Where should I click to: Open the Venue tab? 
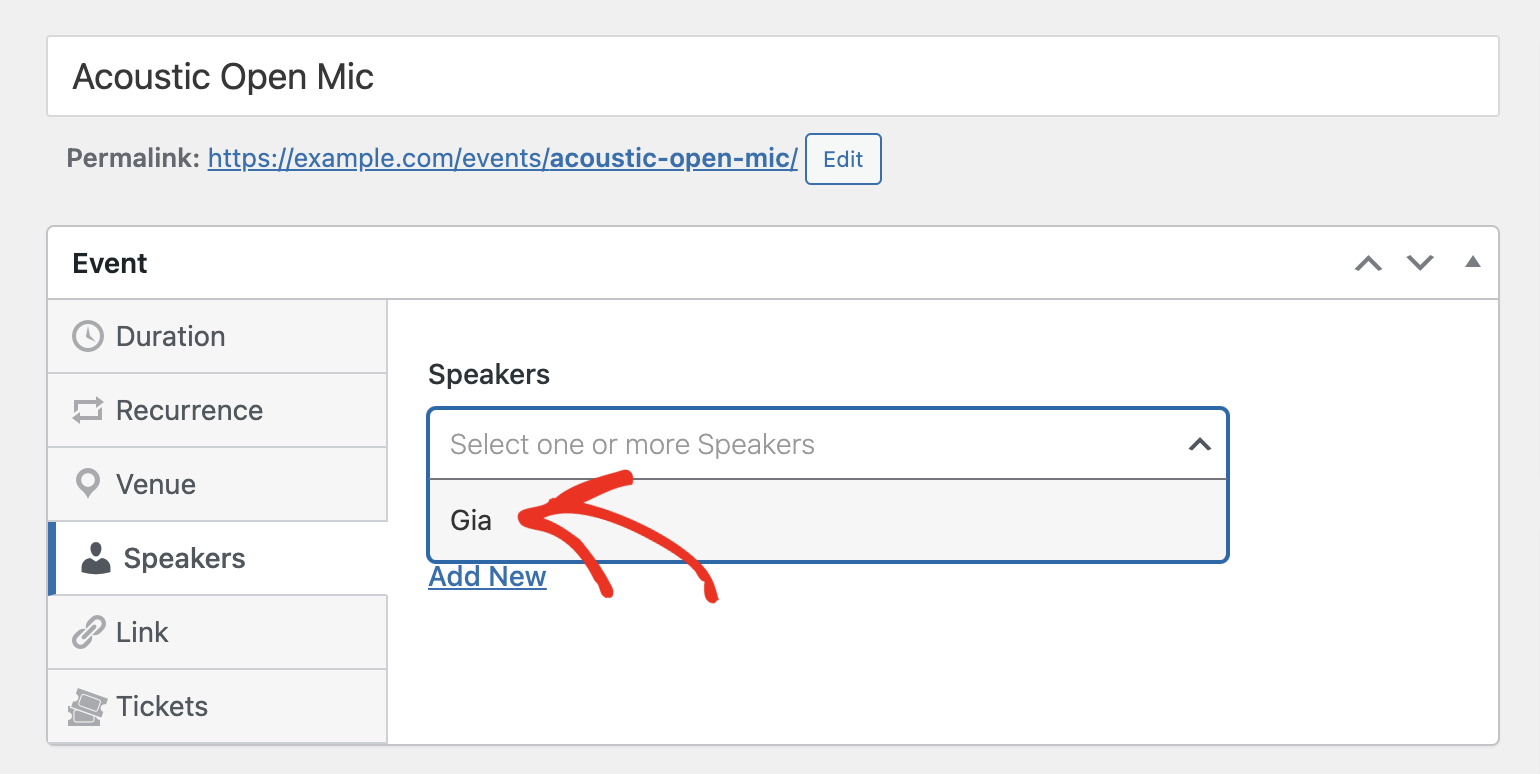pos(218,484)
